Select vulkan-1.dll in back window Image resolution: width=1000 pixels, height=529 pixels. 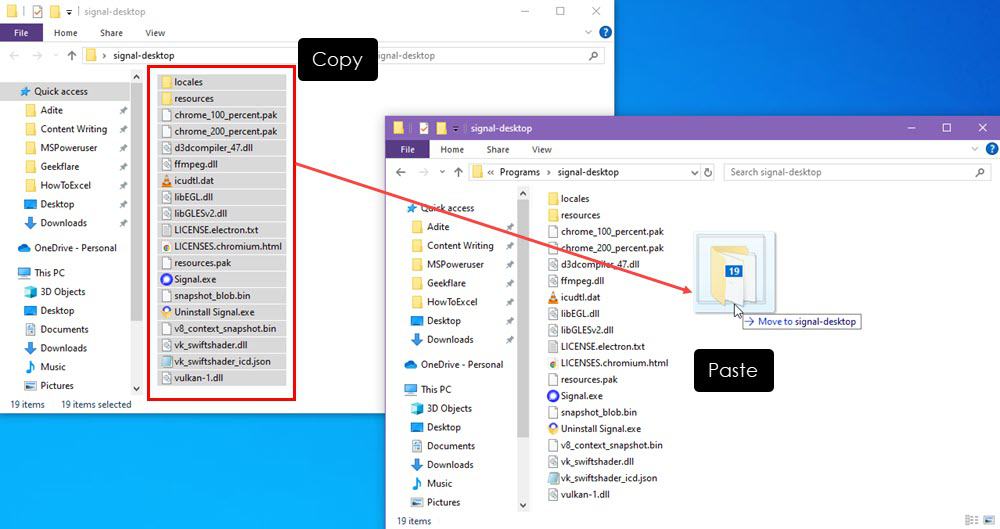click(x=192, y=378)
